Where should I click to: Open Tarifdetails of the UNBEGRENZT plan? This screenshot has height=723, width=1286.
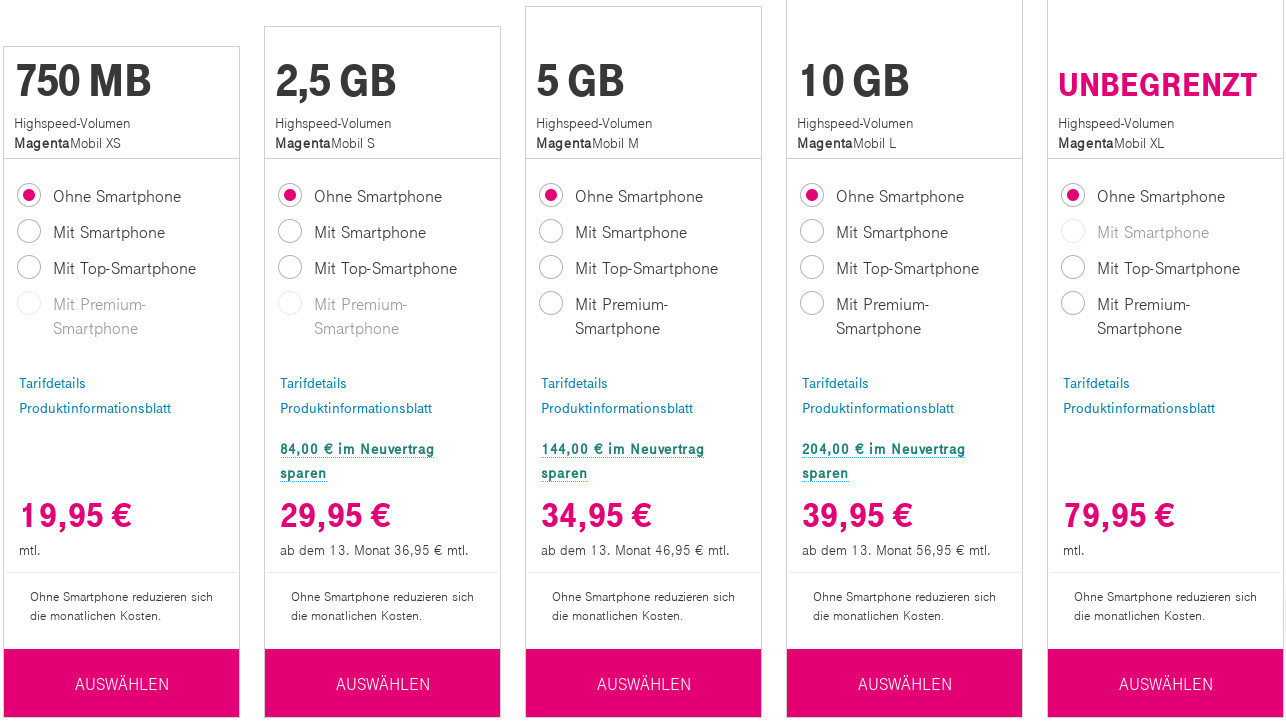coord(1096,382)
